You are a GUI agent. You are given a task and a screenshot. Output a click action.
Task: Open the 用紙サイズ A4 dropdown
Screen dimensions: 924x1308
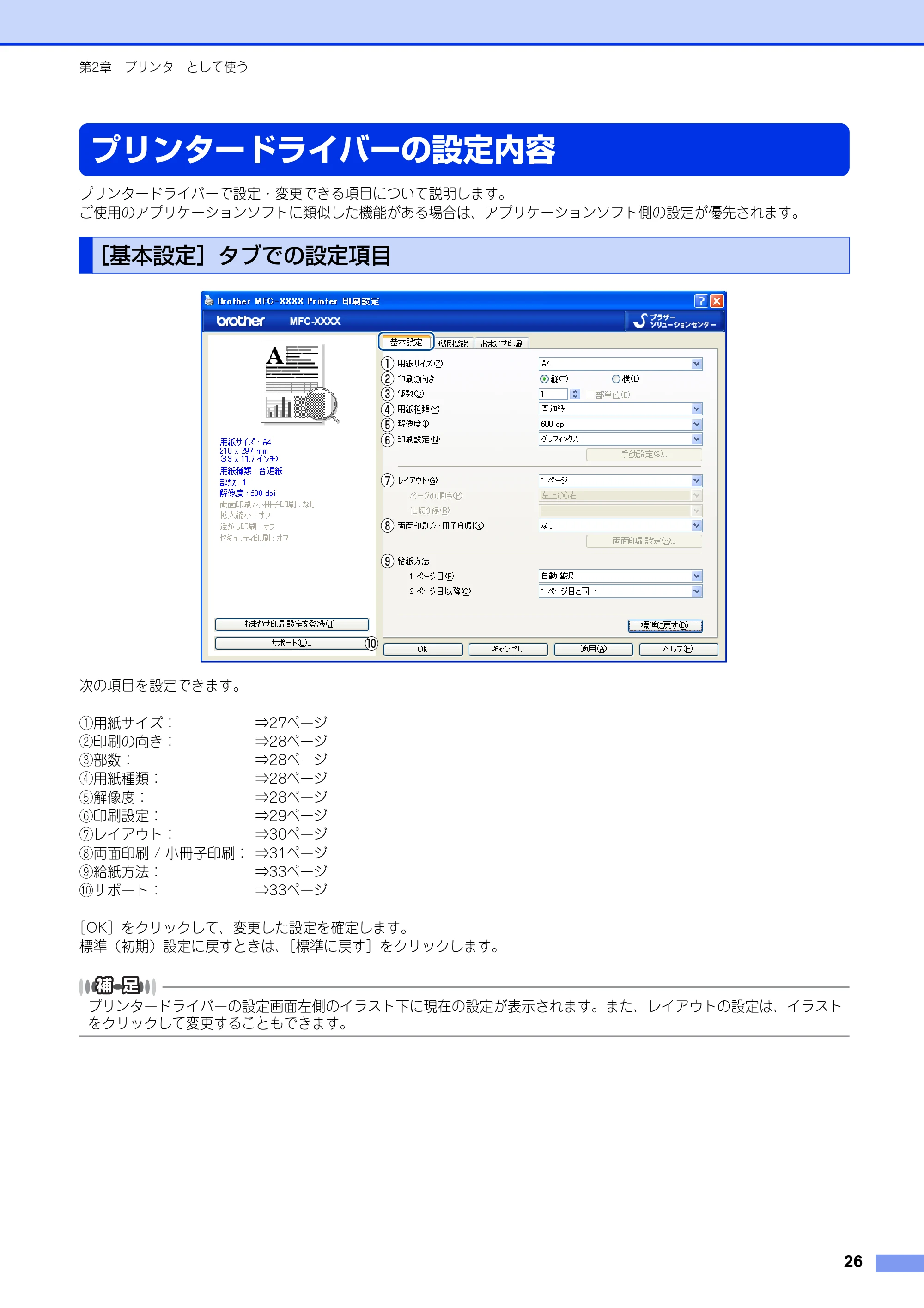coord(620,364)
